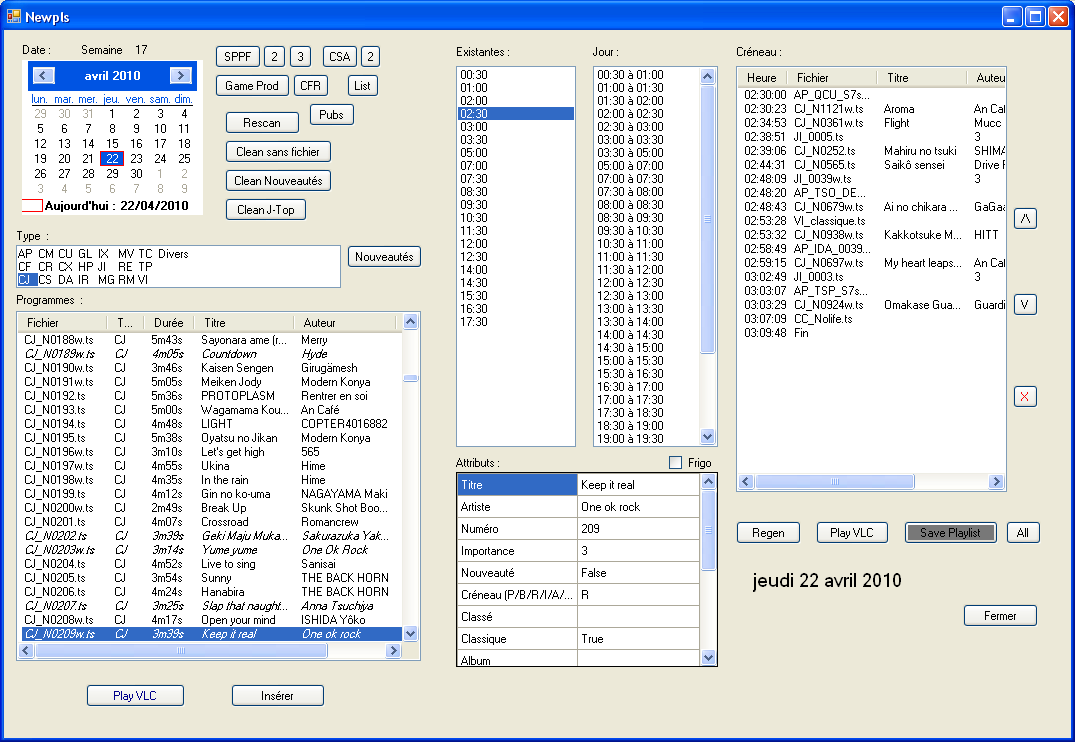The width and height of the screenshot is (1075, 742).
Task: Go to next month in calendar
Action: point(180,76)
